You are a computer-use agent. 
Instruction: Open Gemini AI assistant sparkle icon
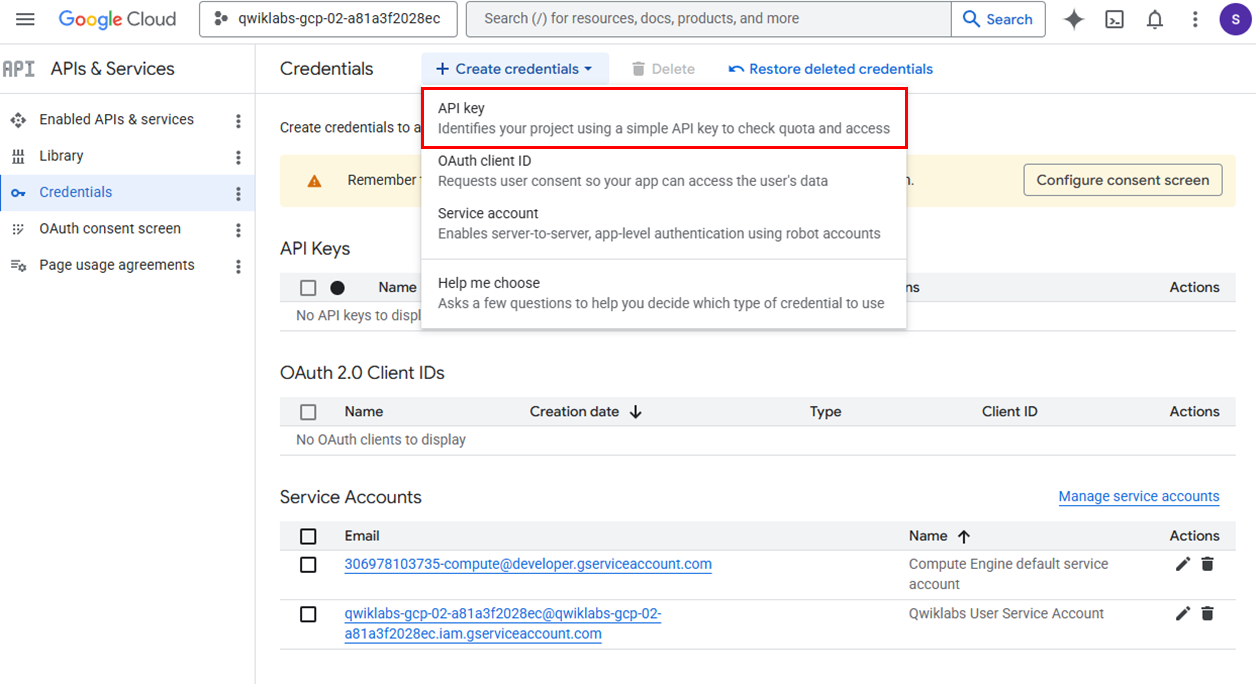1074,19
